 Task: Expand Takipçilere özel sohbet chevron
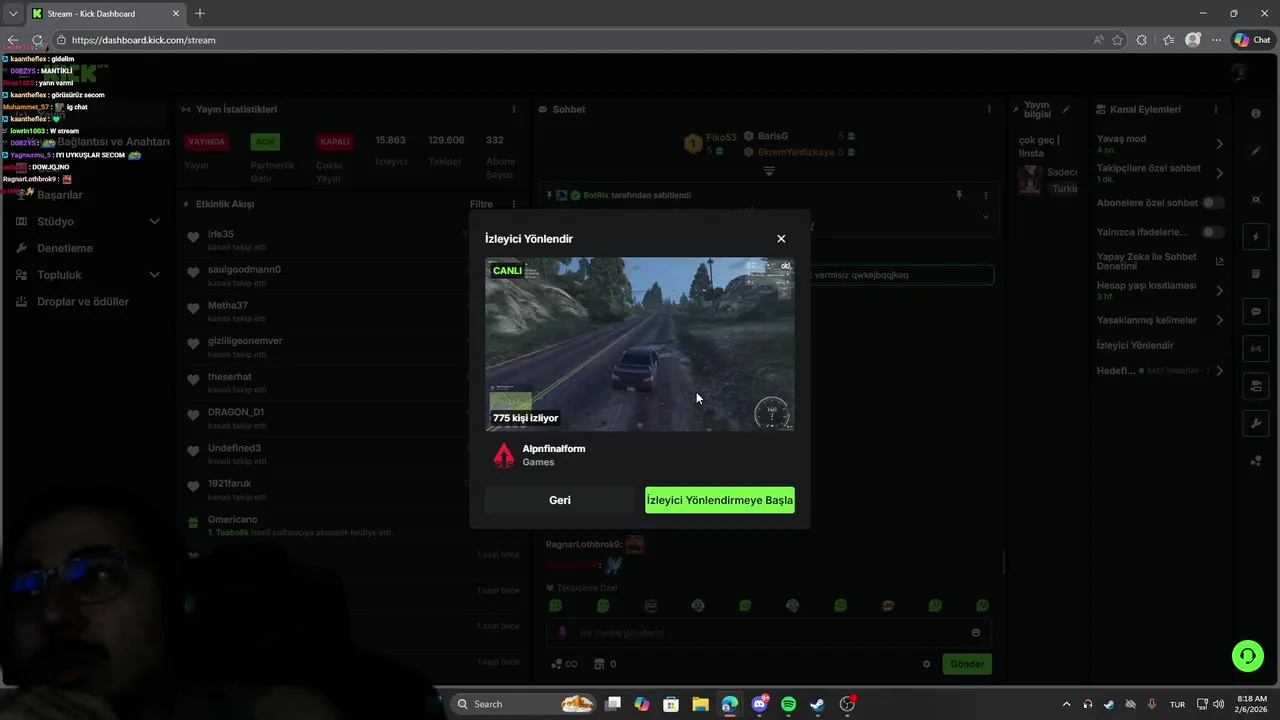pyautogui.click(x=1219, y=173)
